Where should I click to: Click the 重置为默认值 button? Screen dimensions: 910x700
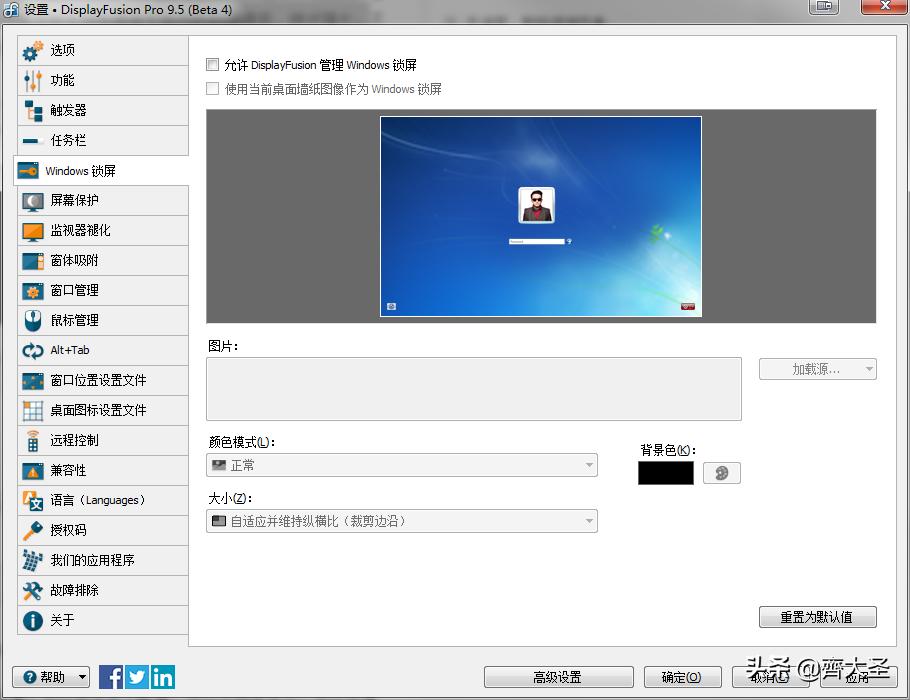pyautogui.click(x=817, y=617)
